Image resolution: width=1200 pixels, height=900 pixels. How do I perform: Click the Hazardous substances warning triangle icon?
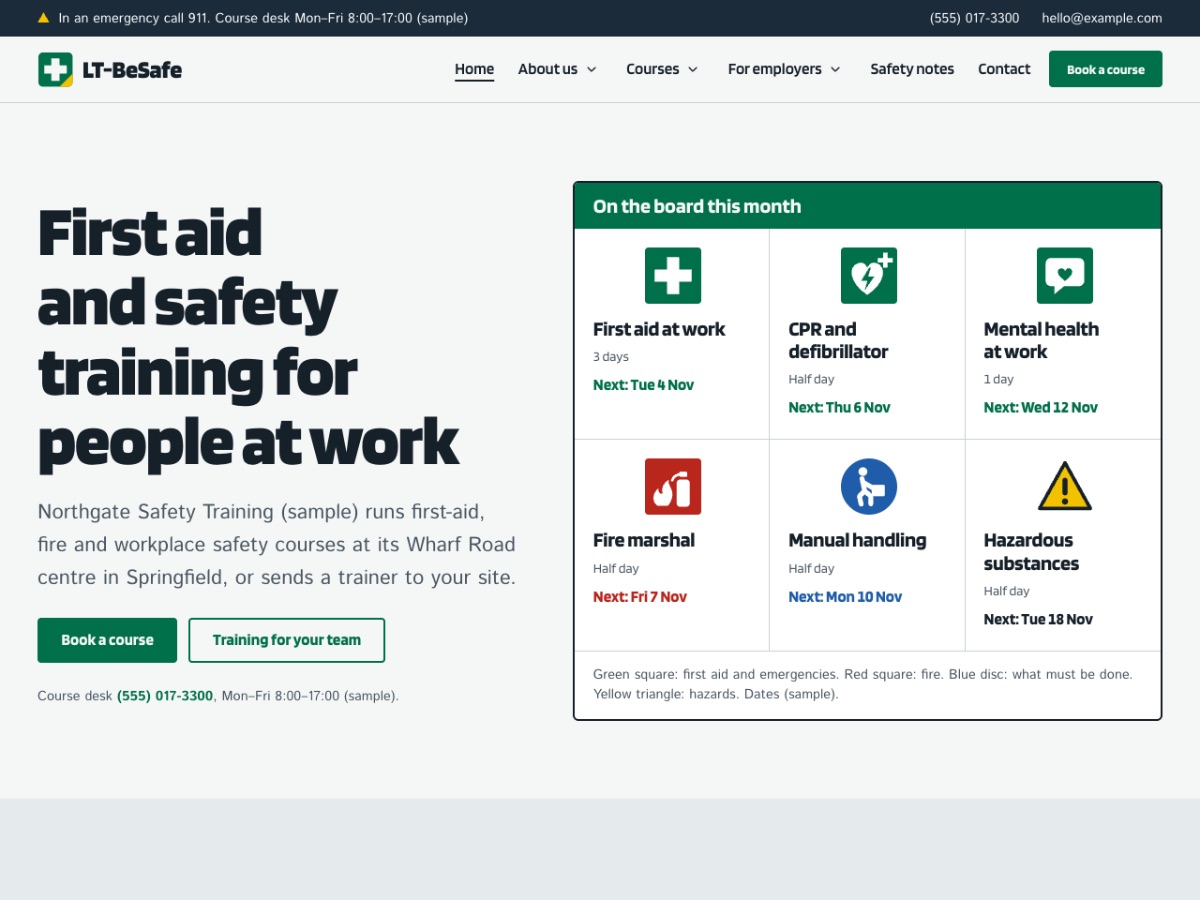(x=1065, y=487)
